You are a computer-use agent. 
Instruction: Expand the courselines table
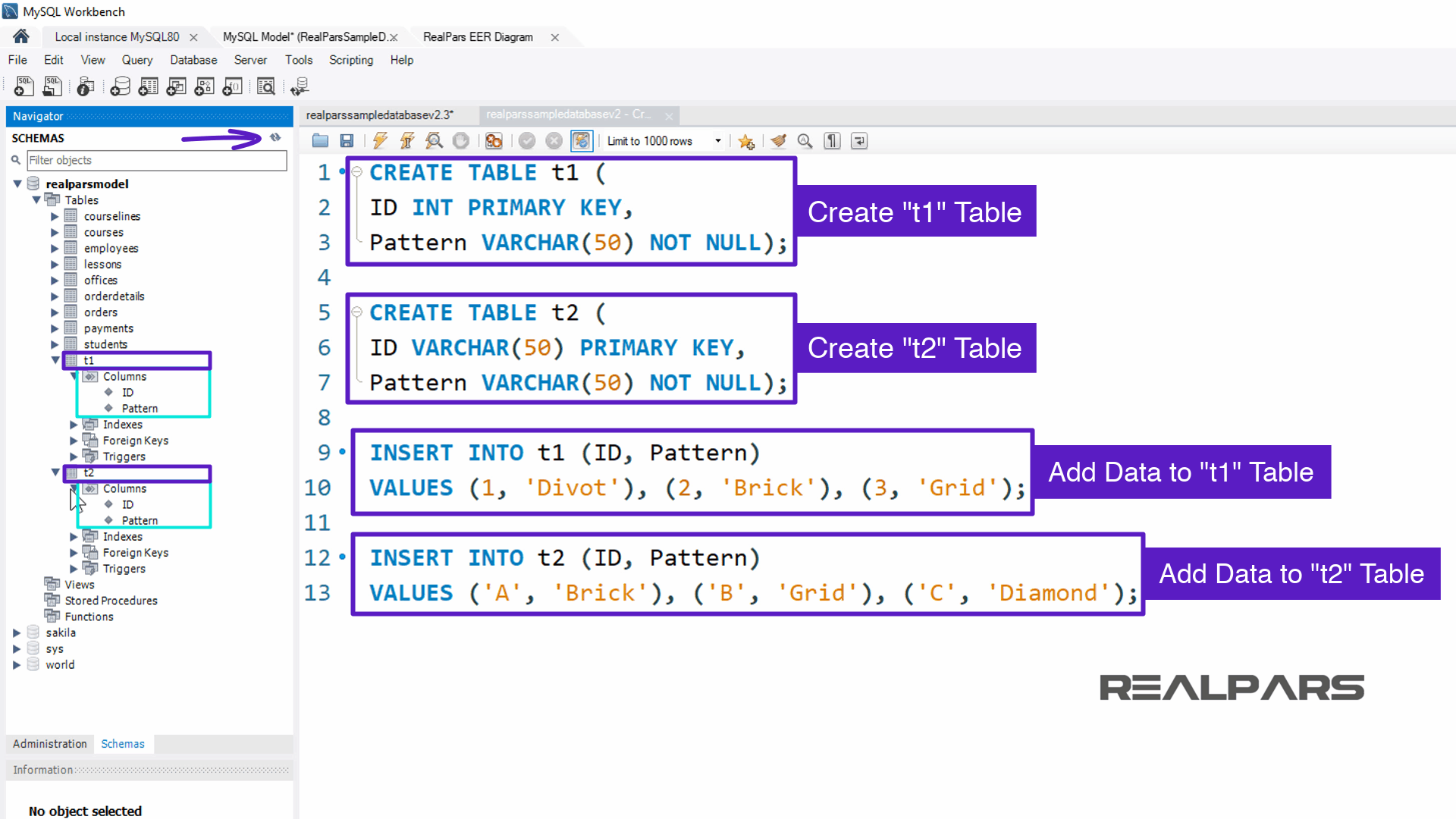coord(55,216)
